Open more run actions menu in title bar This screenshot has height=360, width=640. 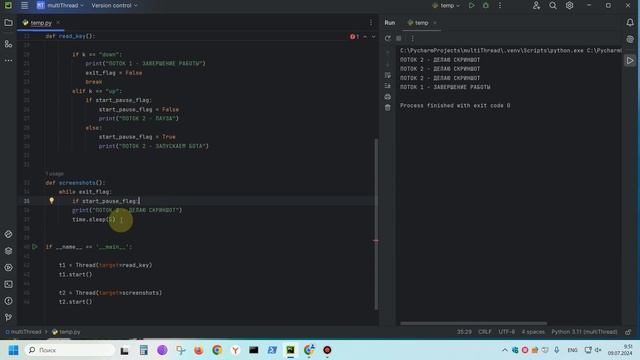(500, 5)
